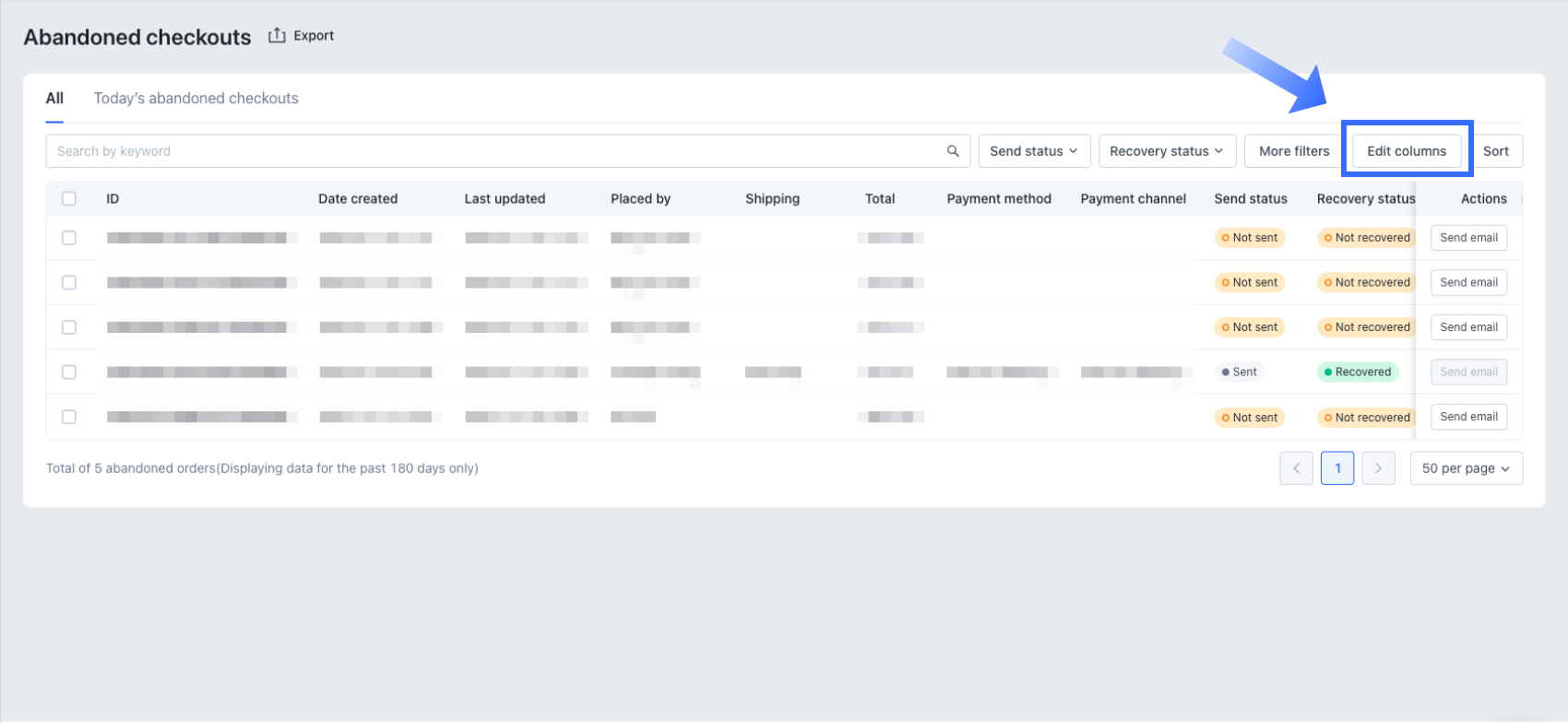The height and width of the screenshot is (722, 1568).
Task: Check the first row checkbox
Action: coord(69,238)
